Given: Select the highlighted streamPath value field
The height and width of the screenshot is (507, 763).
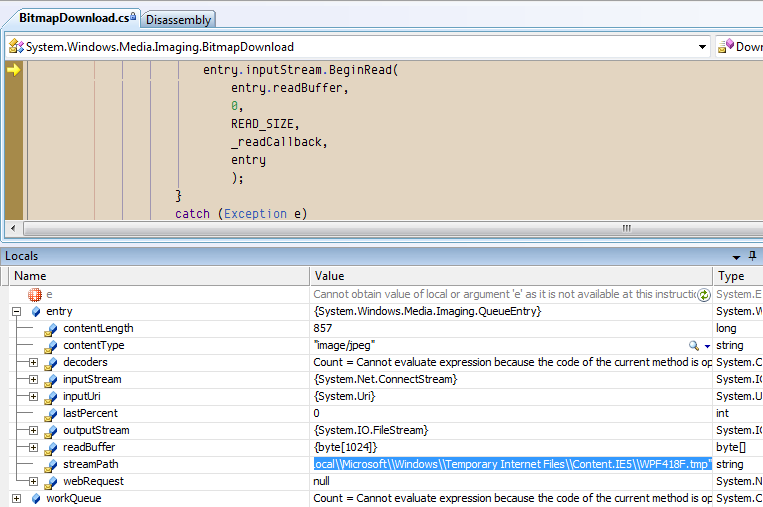Looking at the screenshot, I should coord(510,464).
